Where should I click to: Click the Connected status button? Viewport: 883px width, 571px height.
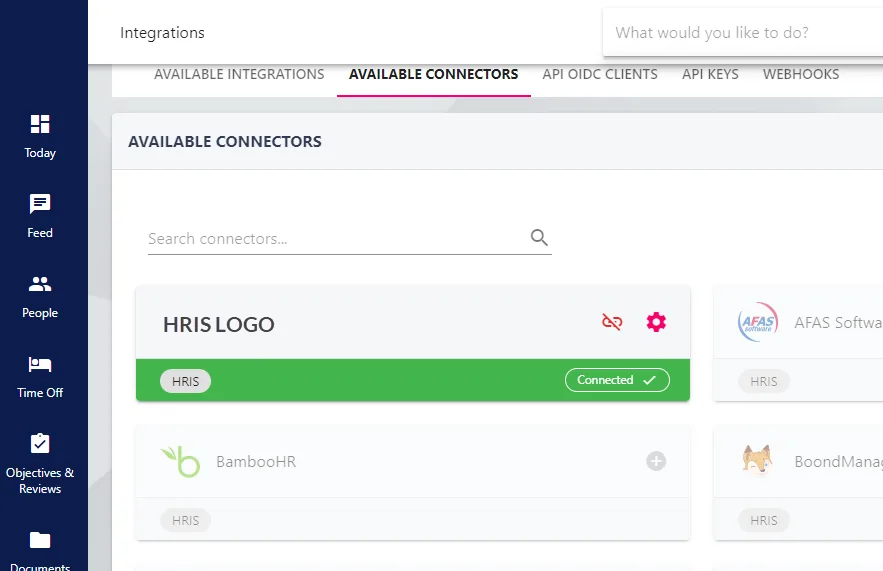[x=617, y=380]
